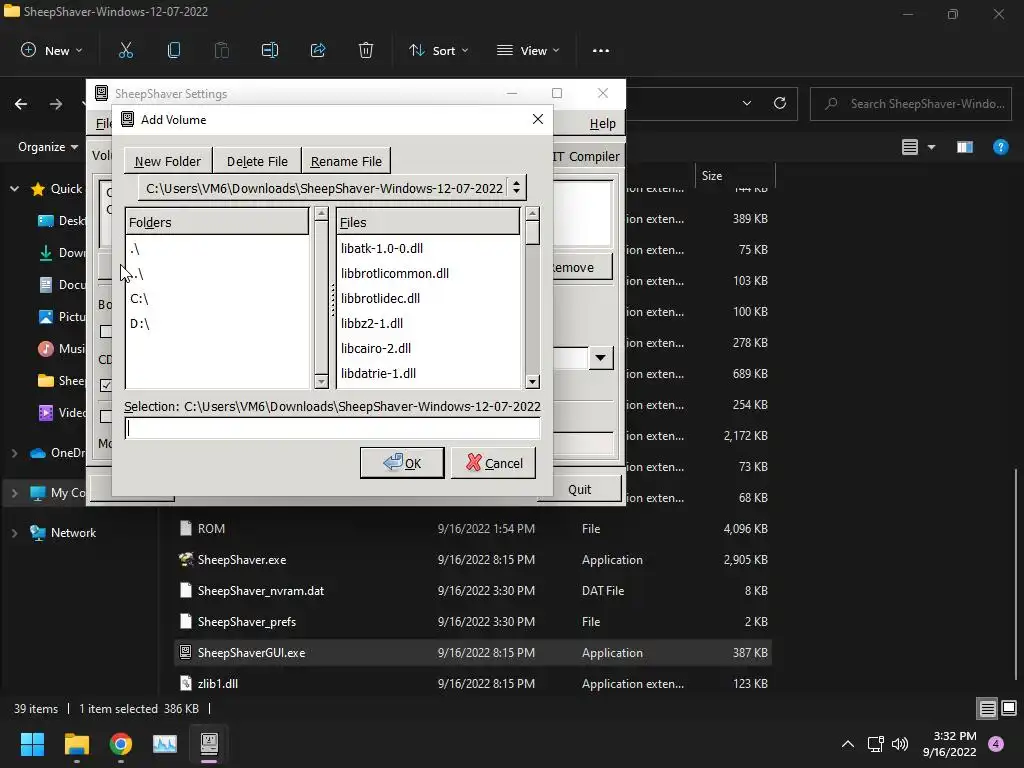
Task: Open the Sort dropdown in Explorer
Action: 438,50
